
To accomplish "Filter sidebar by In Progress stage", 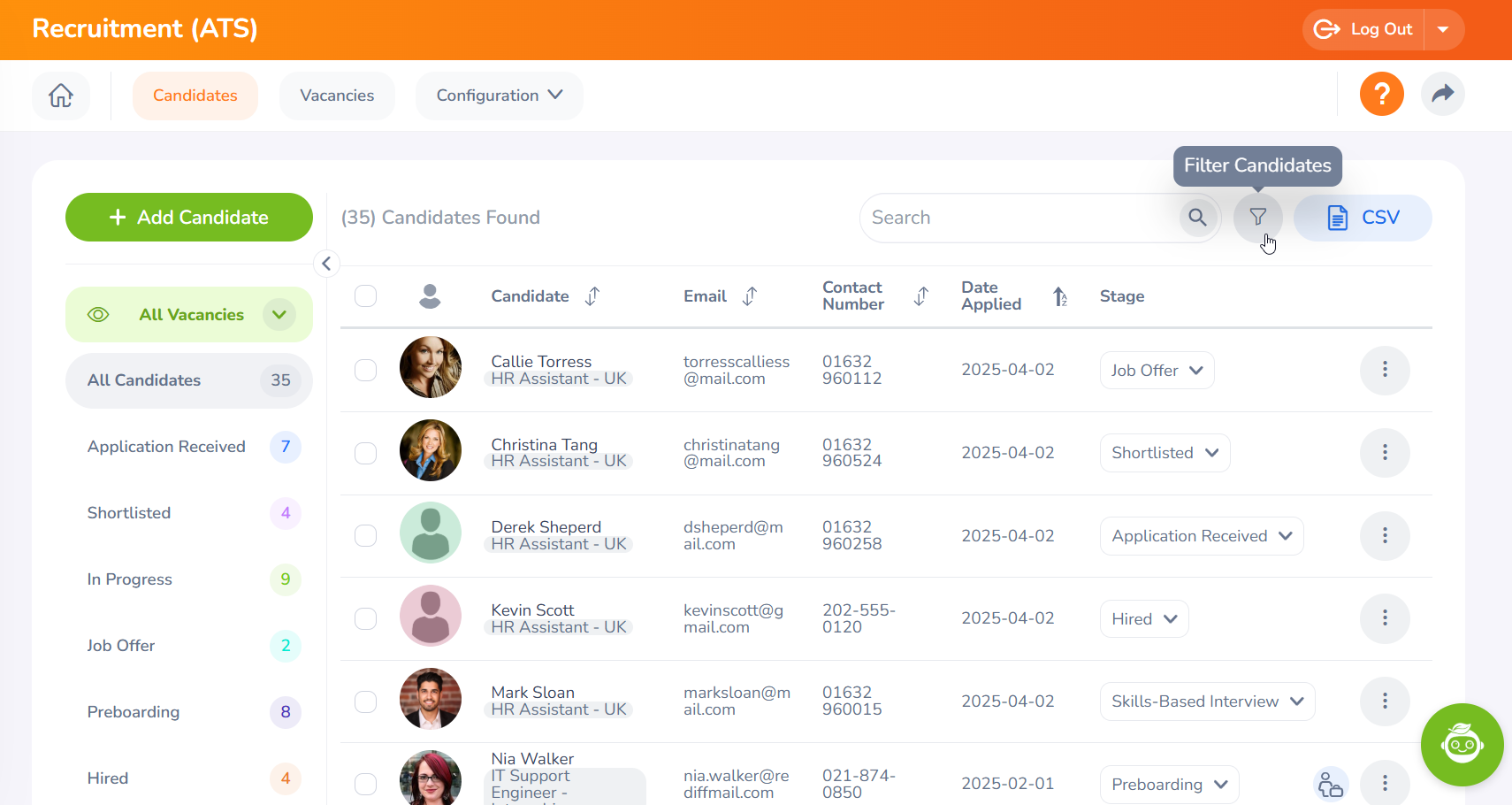I will point(130,579).
